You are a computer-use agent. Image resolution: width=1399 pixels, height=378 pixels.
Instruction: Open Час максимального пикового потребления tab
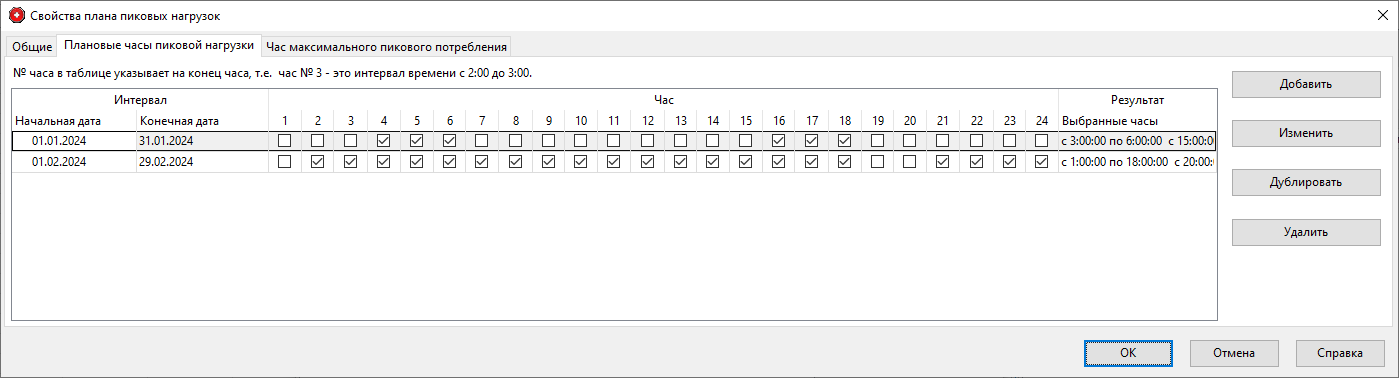(x=387, y=47)
